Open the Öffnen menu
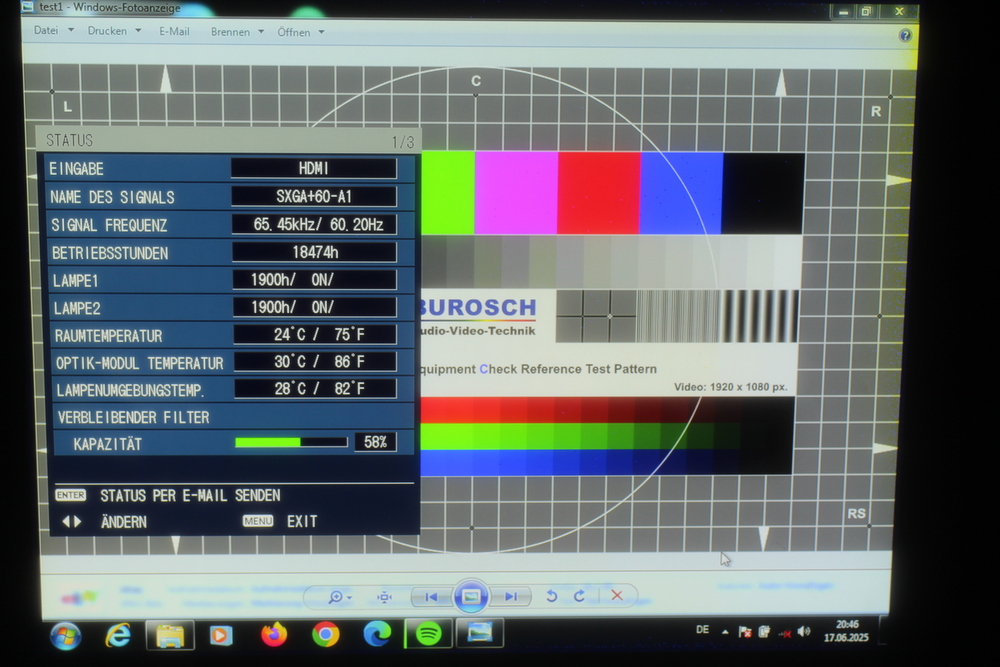The width and height of the screenshot is (1000, 667). 294,33
